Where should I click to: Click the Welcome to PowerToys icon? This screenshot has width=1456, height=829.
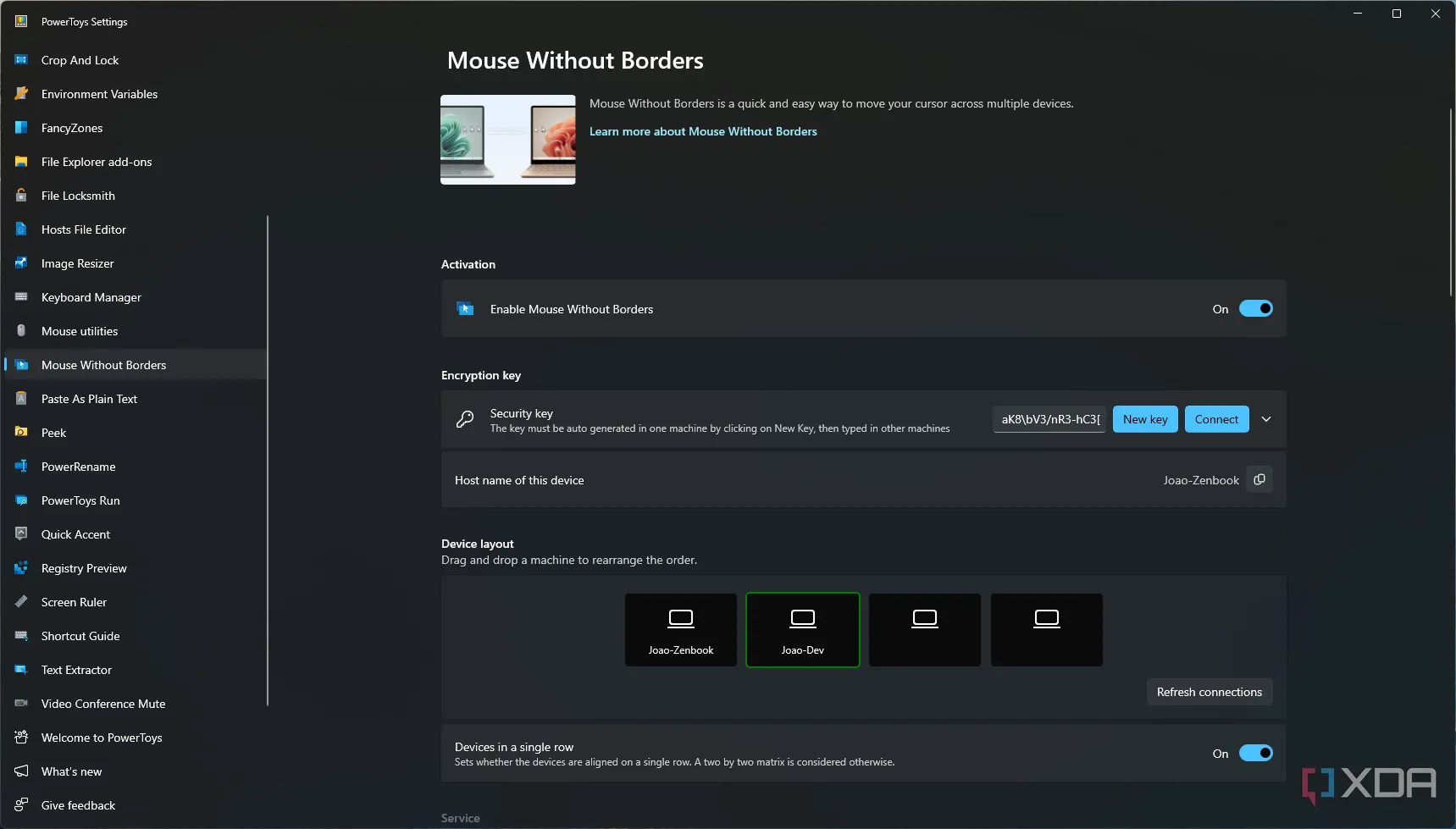pos(21,738)
